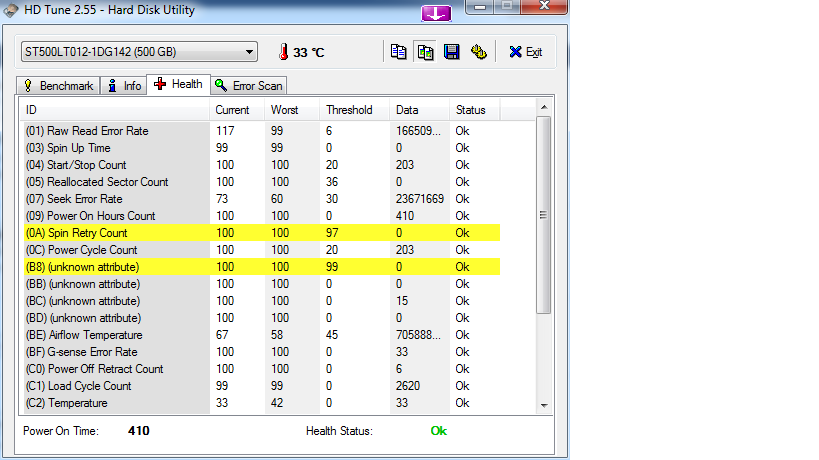Screen dimensions: 819x460
Task: Sort by the ID column header
Action: point(115,110)
